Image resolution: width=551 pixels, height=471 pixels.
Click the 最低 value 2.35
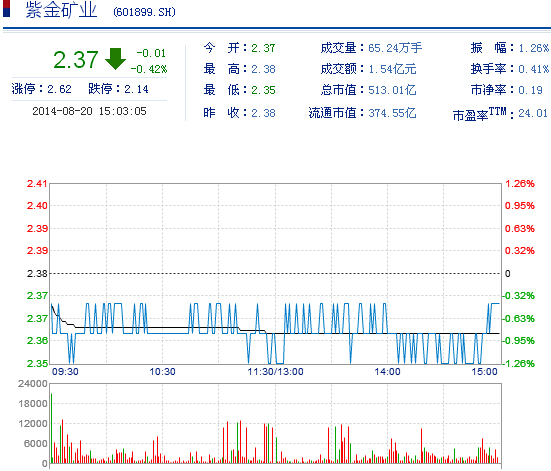[263, 90]
